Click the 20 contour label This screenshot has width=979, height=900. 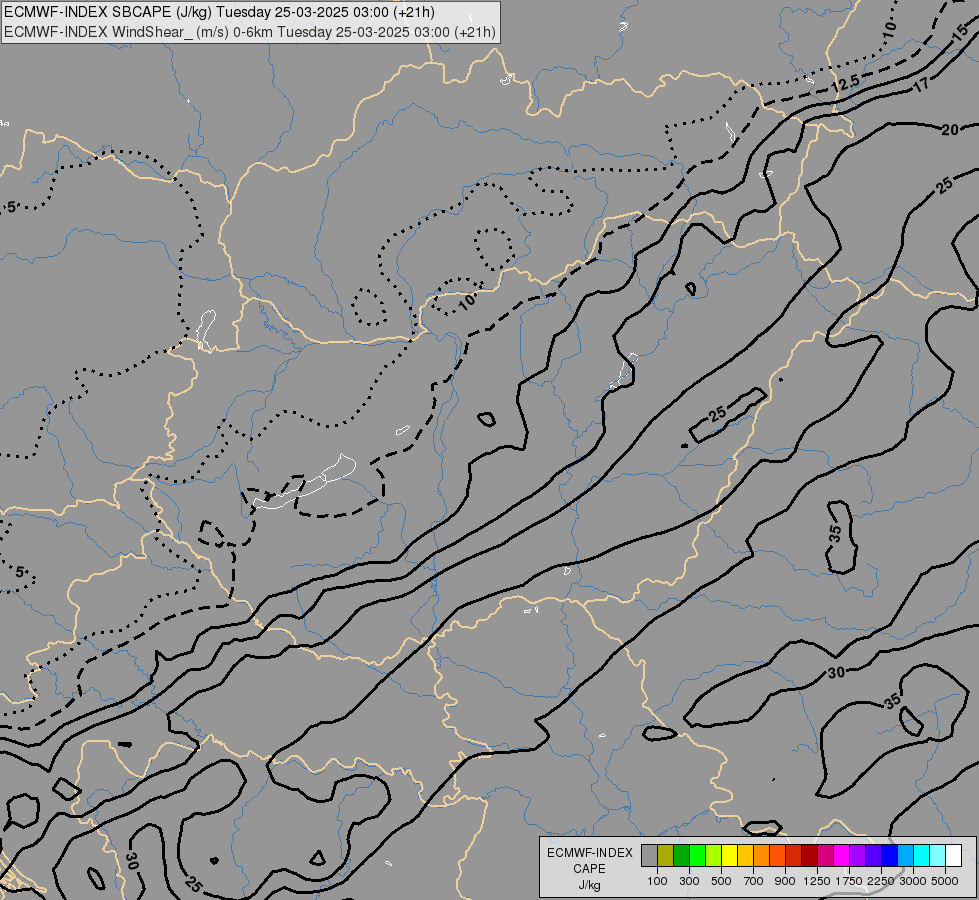coord(950,130)
